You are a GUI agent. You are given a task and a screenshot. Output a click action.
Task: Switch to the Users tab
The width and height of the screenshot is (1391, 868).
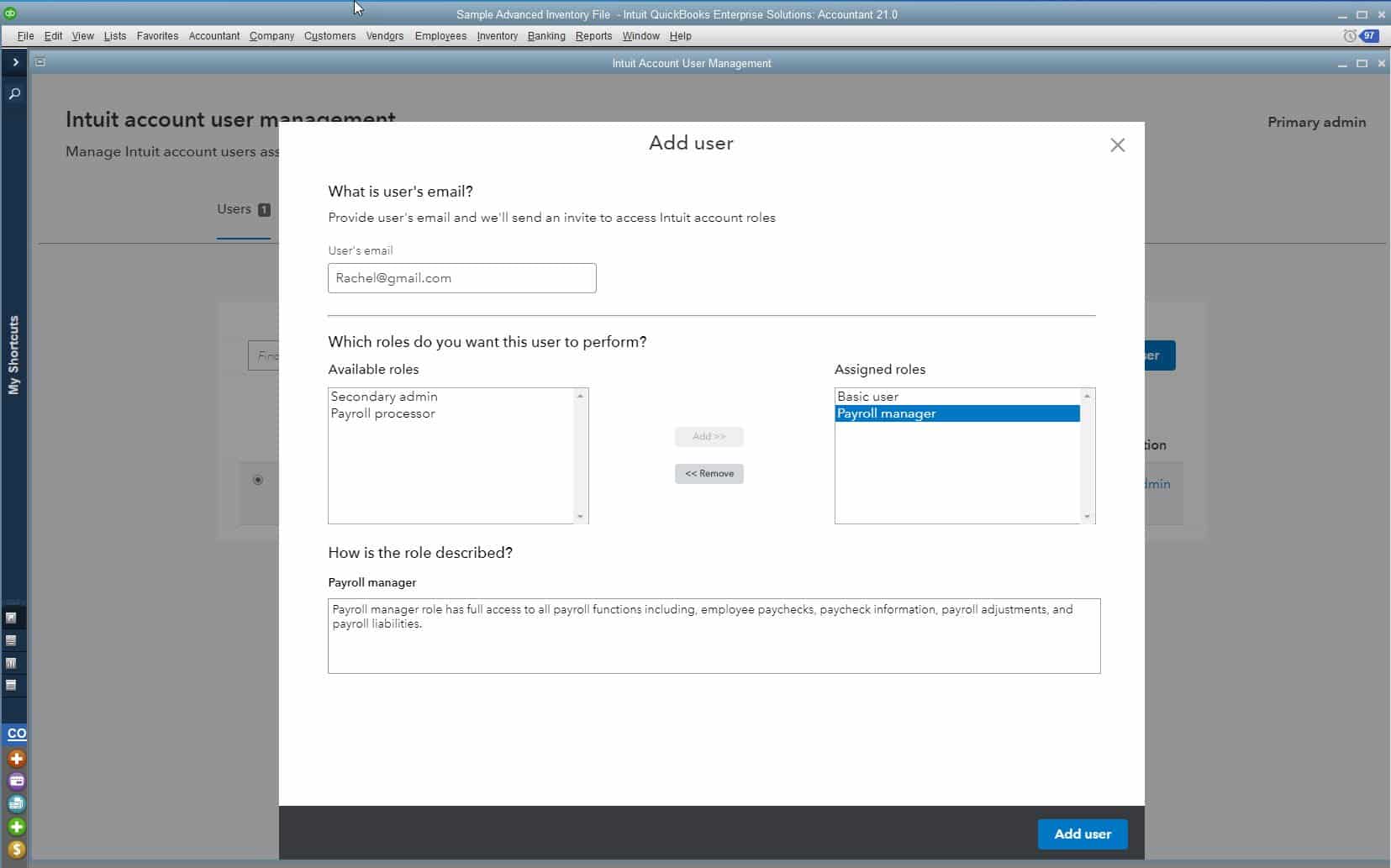(x=244, y=210)
